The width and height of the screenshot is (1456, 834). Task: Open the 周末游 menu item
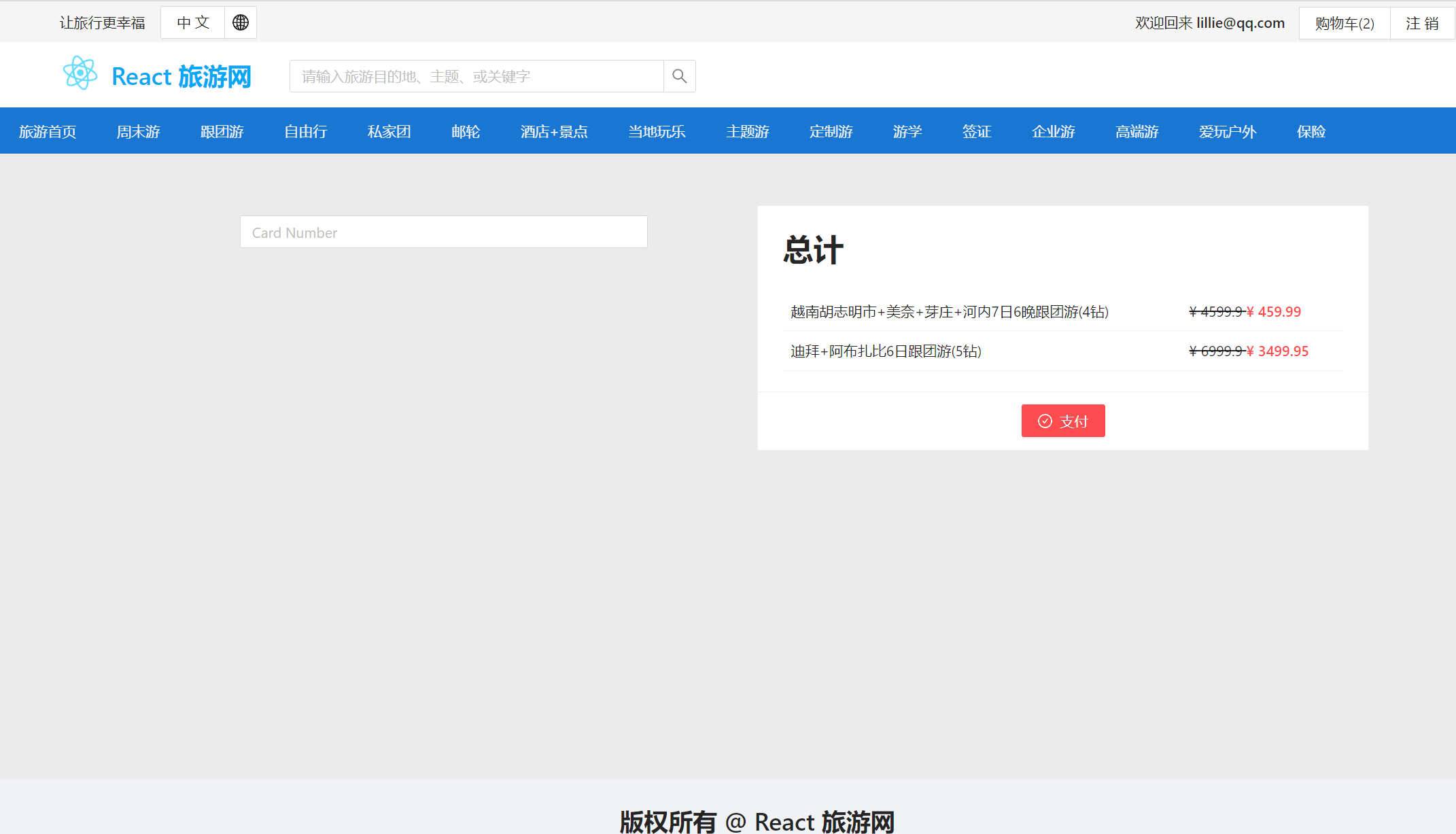click(138, 131)
